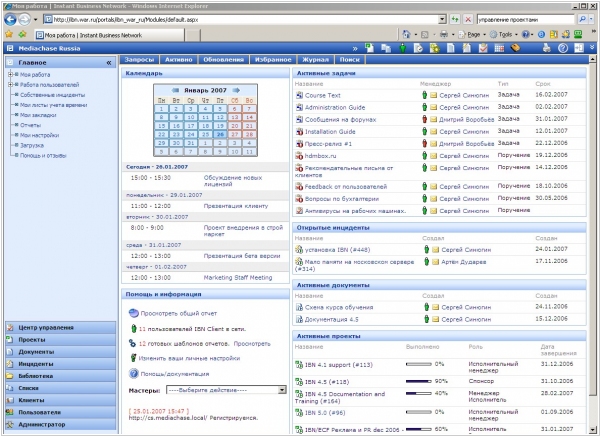The width and height of the screenshot is (600, 436).
Task: Switch to the Поиск tab
Action: [350, 60]
